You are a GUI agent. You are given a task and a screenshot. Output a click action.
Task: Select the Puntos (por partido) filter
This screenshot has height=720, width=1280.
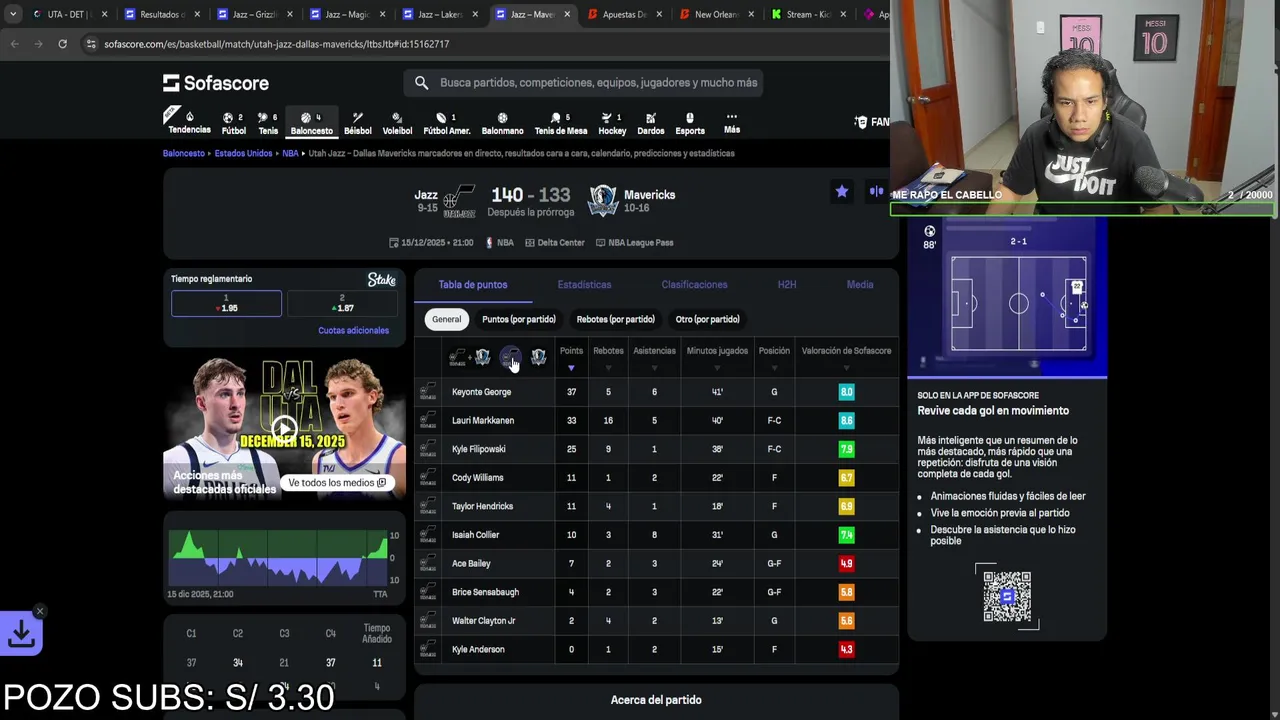tap(518, 320)
